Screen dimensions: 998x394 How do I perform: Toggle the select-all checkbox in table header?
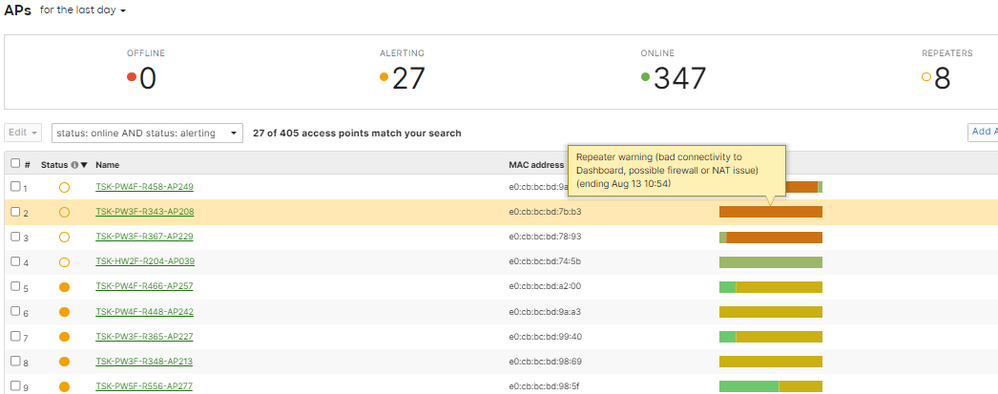15,164
